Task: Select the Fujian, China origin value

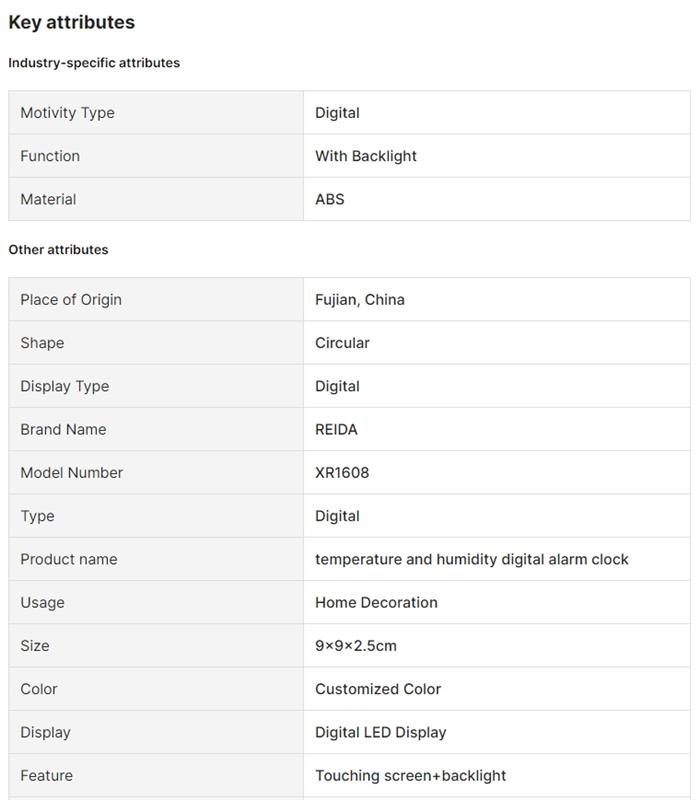Action: click(360, 300)
